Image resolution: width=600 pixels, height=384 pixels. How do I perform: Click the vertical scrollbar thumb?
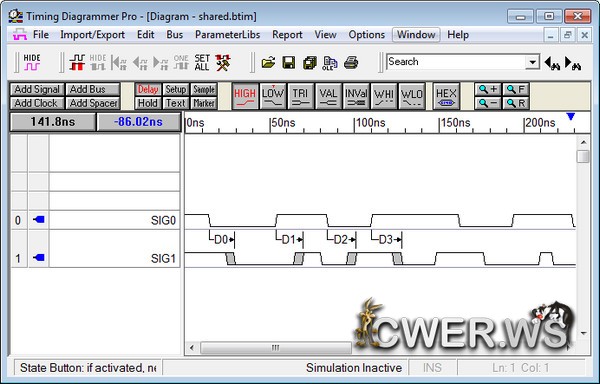[583, 156]
